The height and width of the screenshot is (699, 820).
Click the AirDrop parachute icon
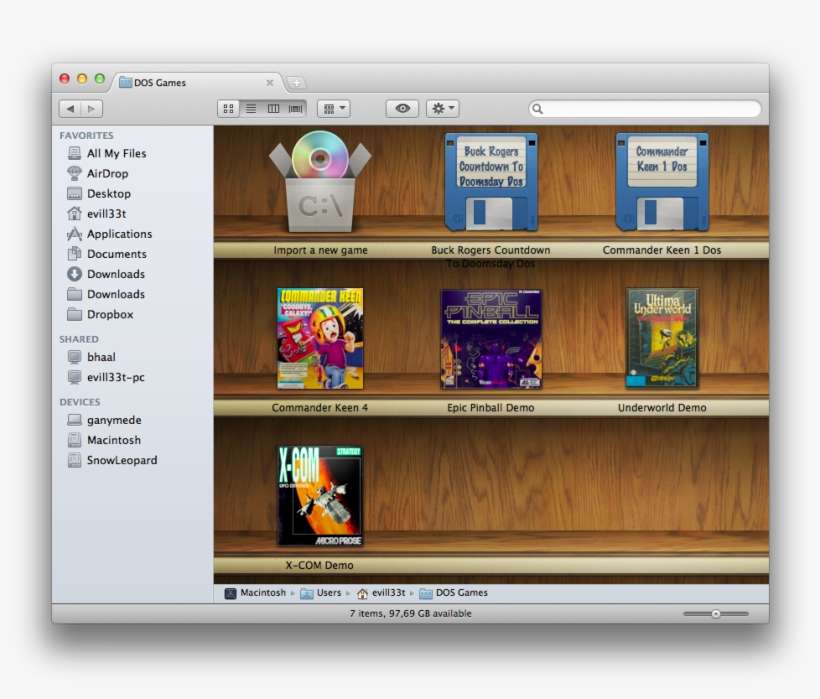74,173
